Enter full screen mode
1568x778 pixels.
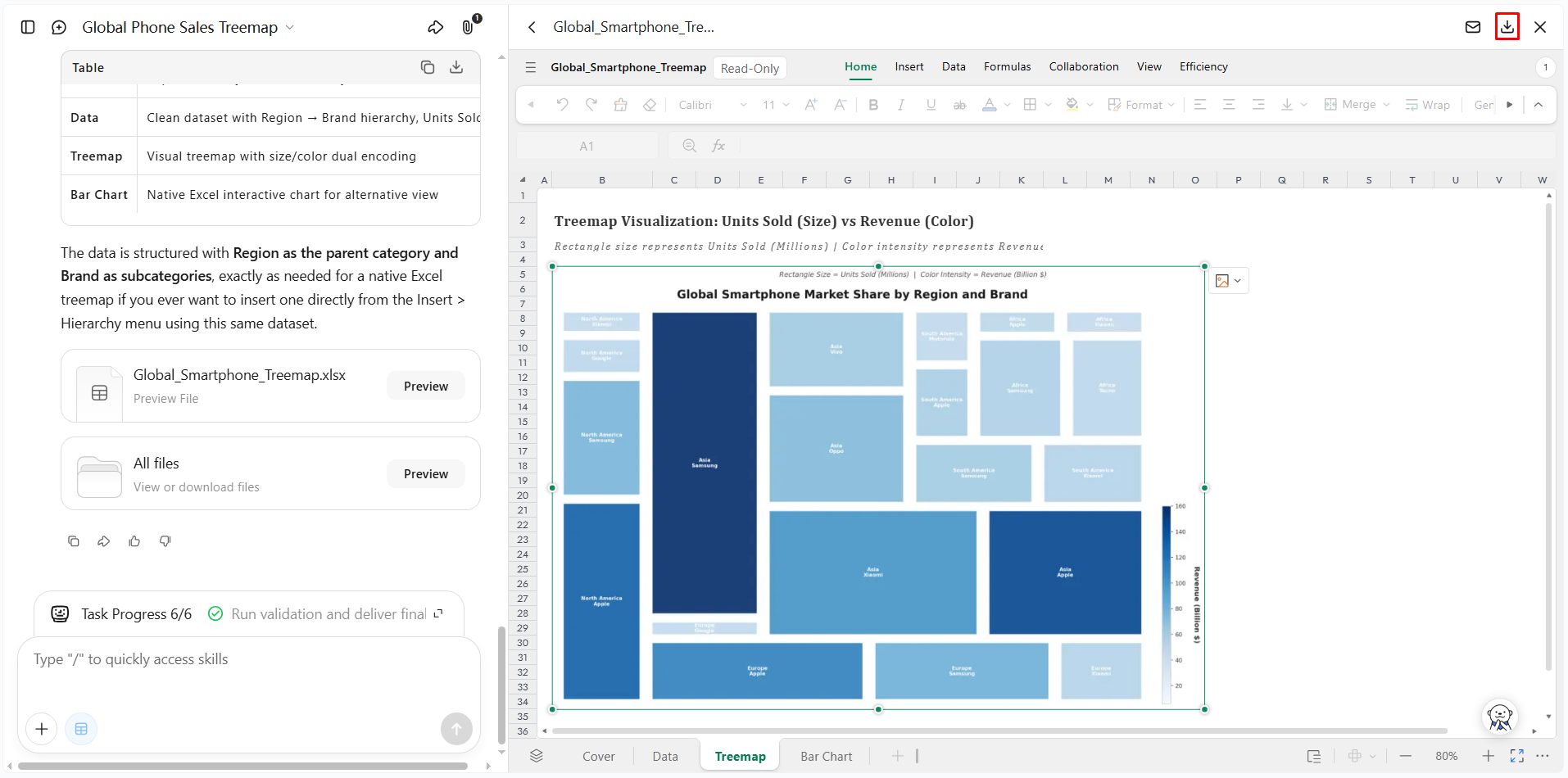(x=1517, y=756)
